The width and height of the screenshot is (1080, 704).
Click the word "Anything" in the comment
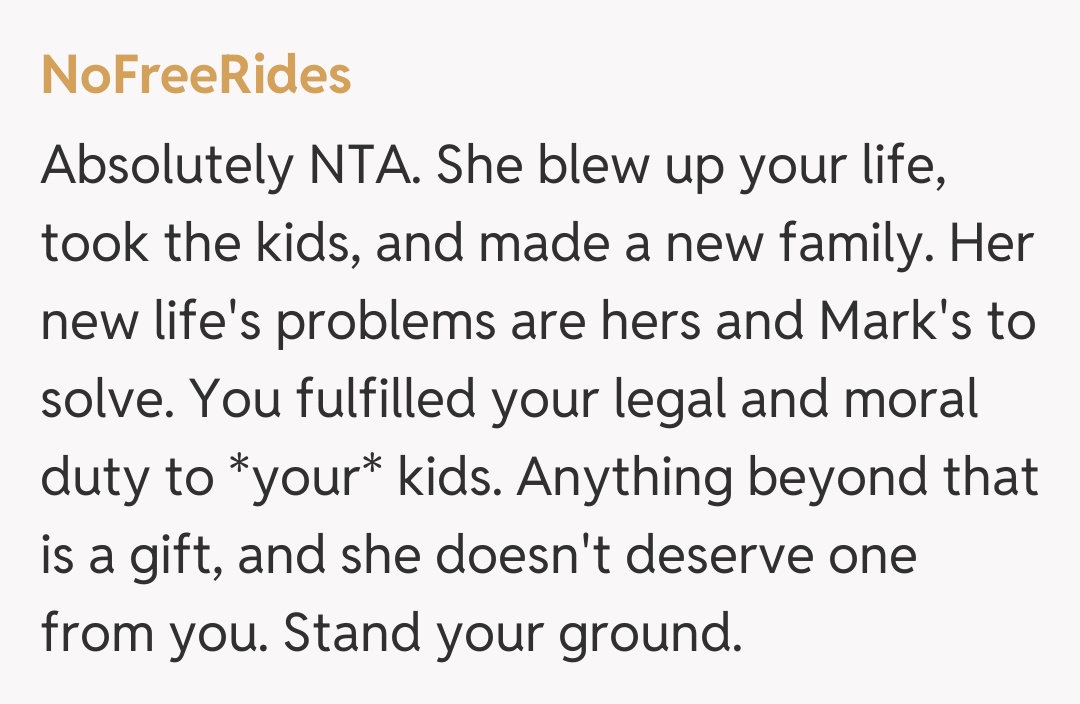click(624, 479)
